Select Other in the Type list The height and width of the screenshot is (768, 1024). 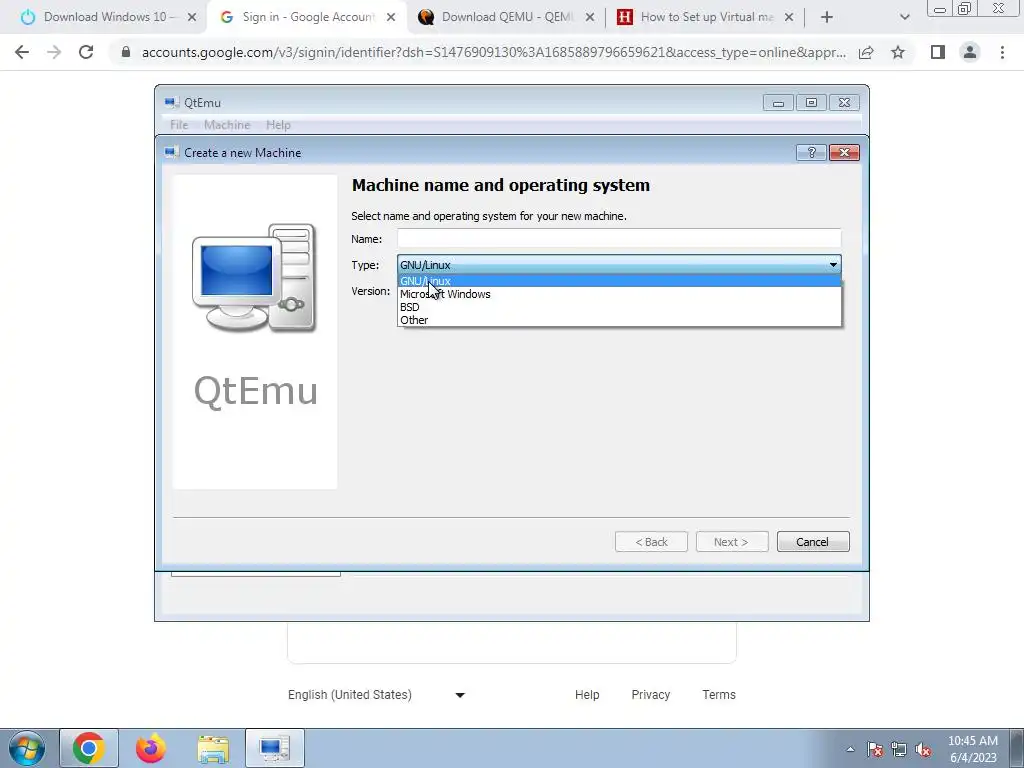pyautogui.click(x=619, y=320)
